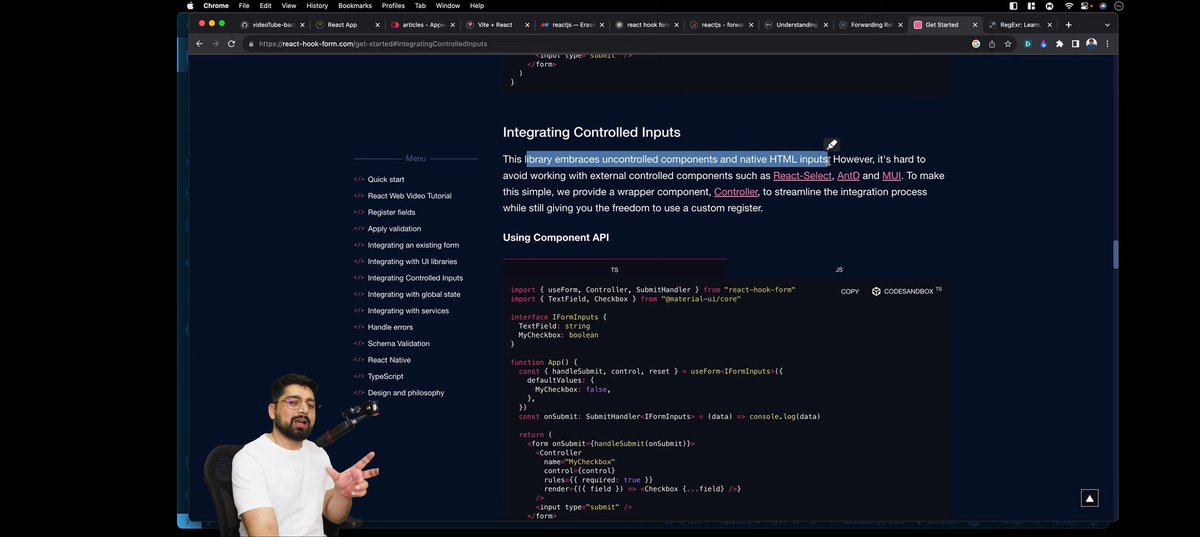Bookmark this page with the star icon
Screen dimensions: 1200x537
click(x=1007, y=44)
